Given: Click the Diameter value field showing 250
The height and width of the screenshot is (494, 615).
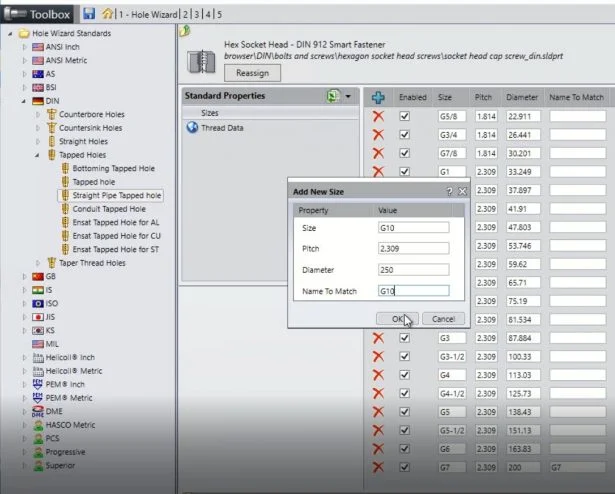Looking at the screenshot, I should [x=414, y=269].
